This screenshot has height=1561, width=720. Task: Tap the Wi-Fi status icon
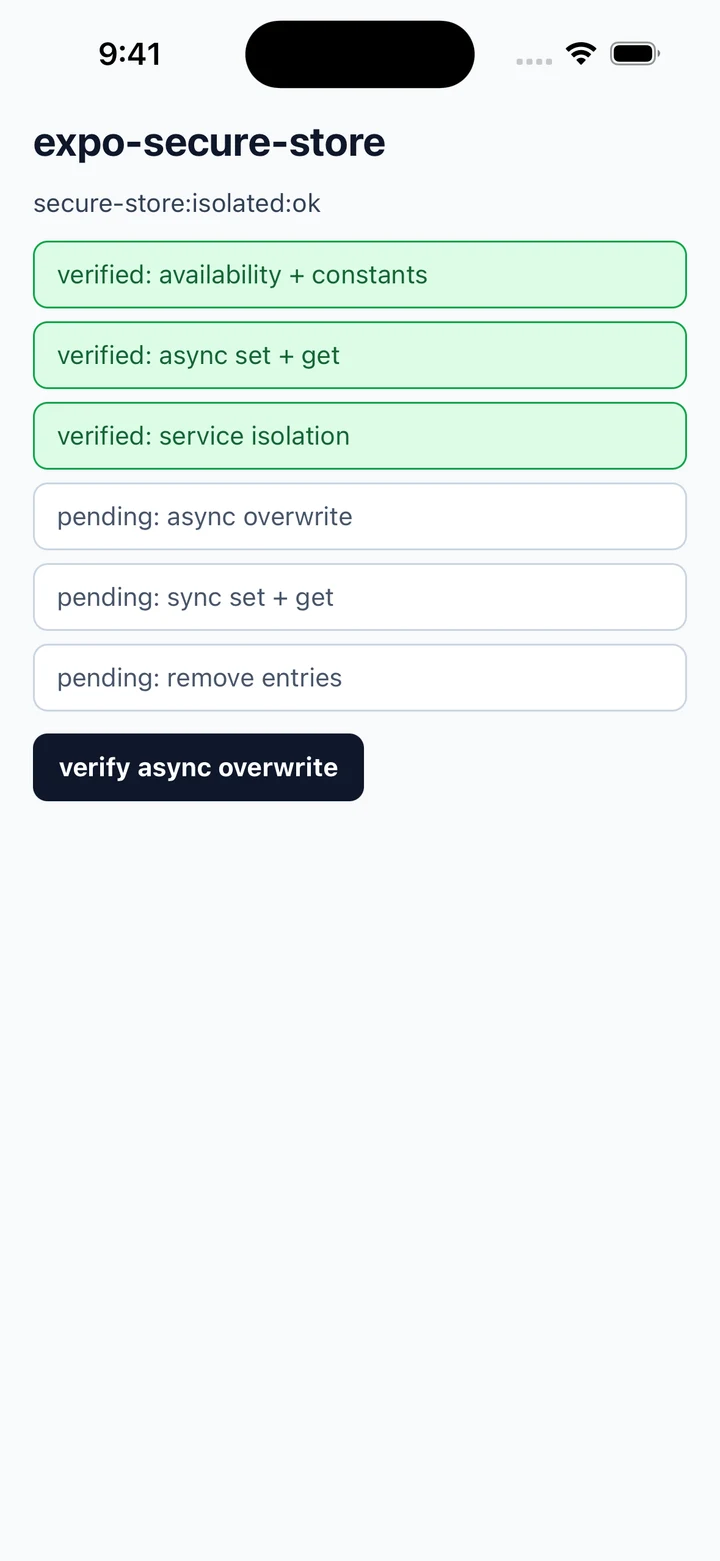(x=581, y=54)
